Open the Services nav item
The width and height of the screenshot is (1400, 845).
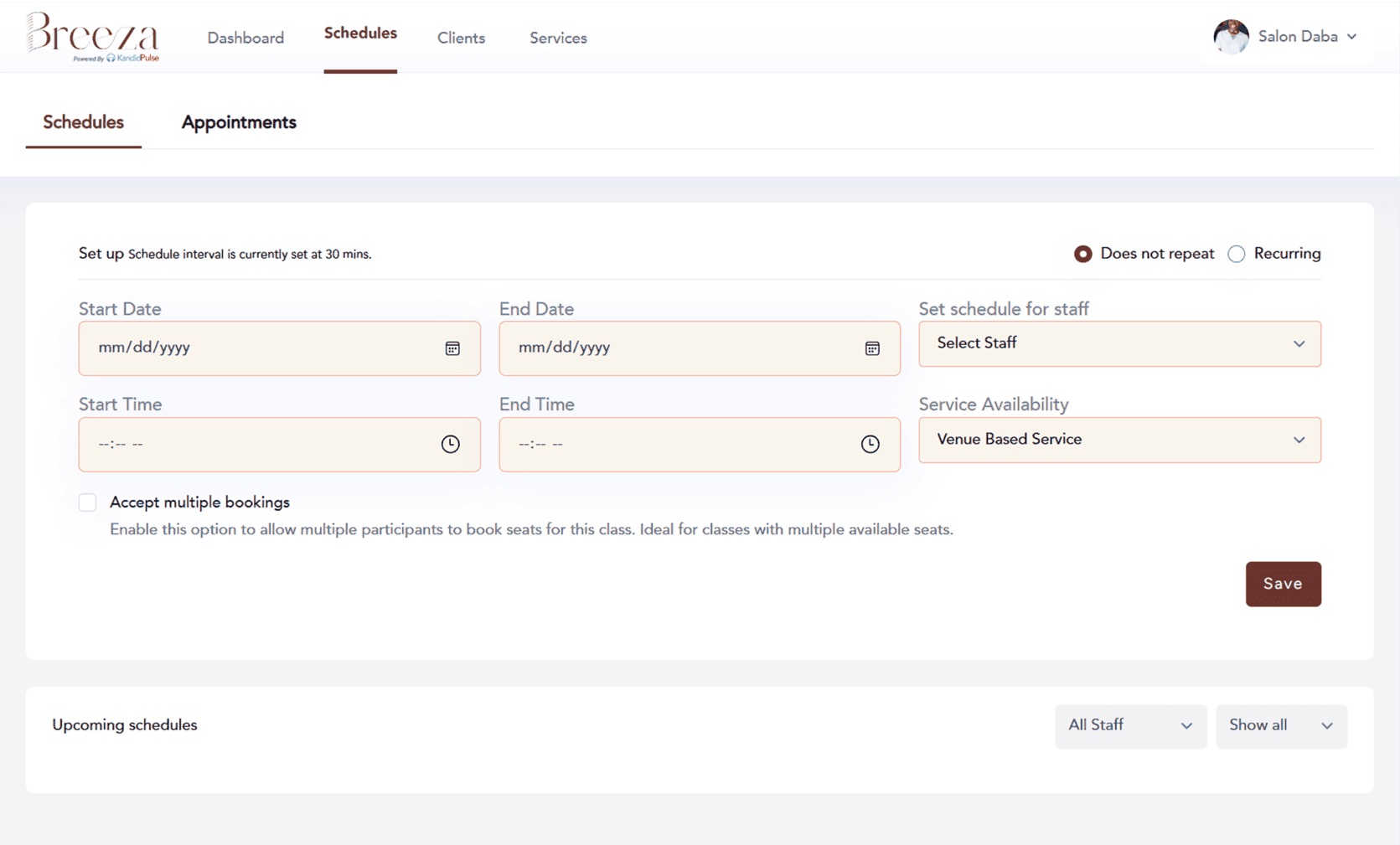point(558,38)
